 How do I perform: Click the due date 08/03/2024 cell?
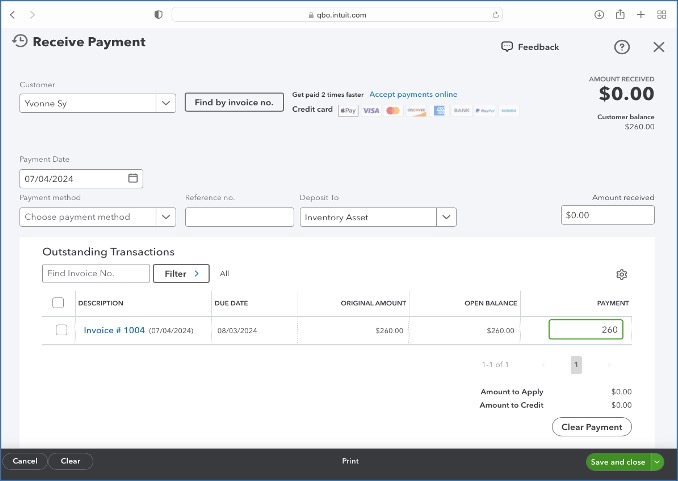click(x=237, y=330)
